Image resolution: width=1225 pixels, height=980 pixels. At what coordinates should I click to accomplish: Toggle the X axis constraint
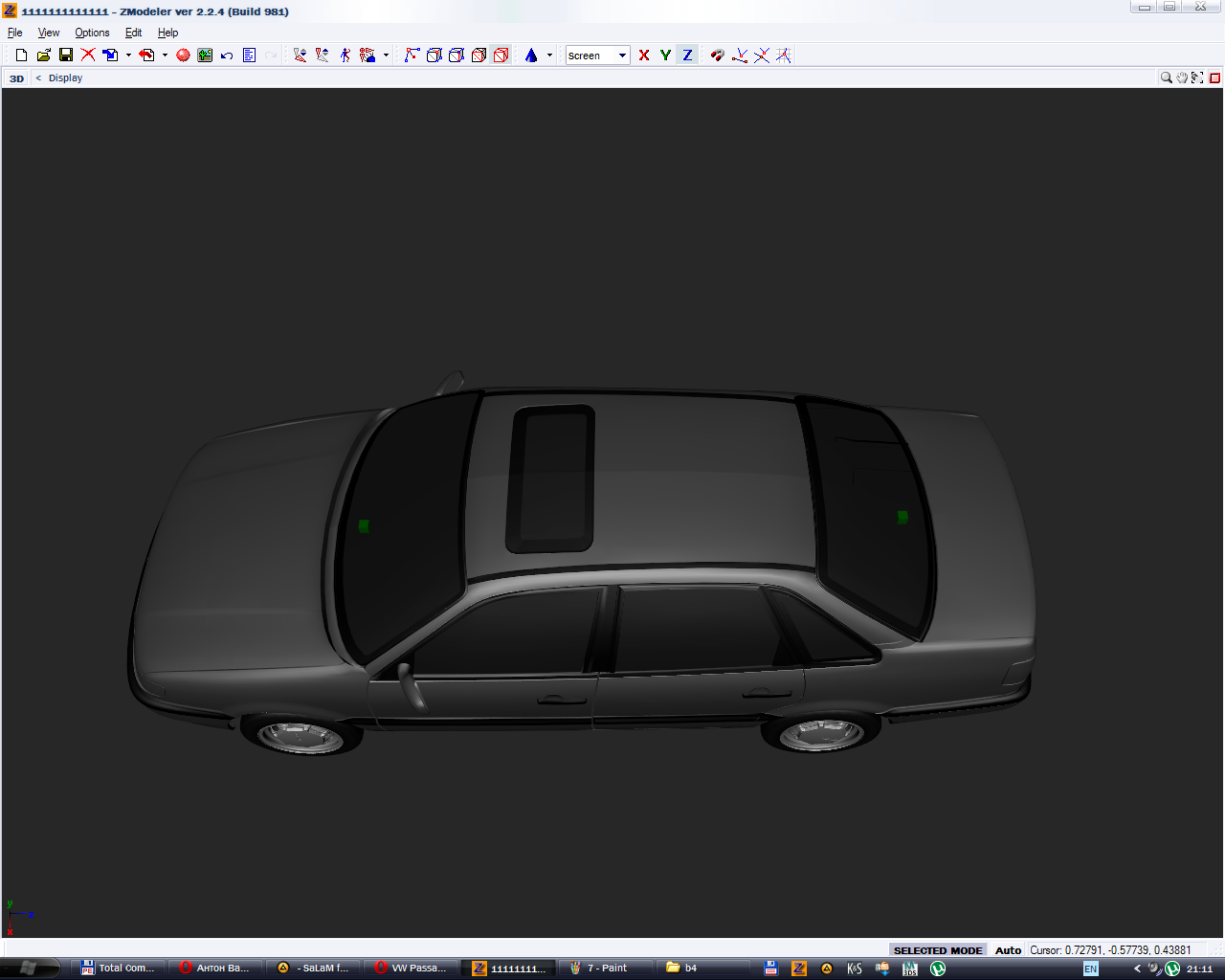[644, 56]
